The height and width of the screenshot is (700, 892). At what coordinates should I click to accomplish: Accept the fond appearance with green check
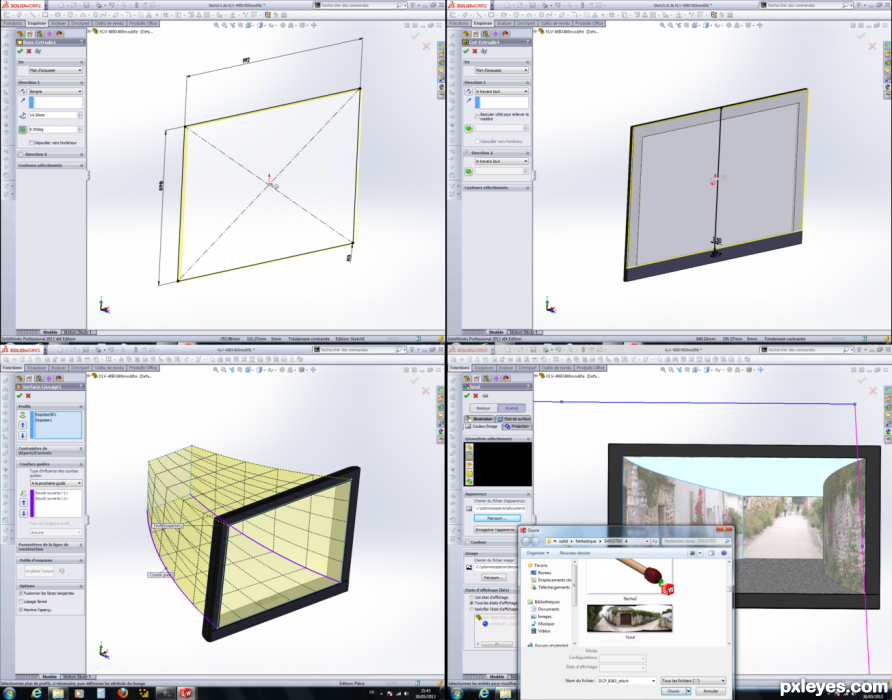pos(466,396)
